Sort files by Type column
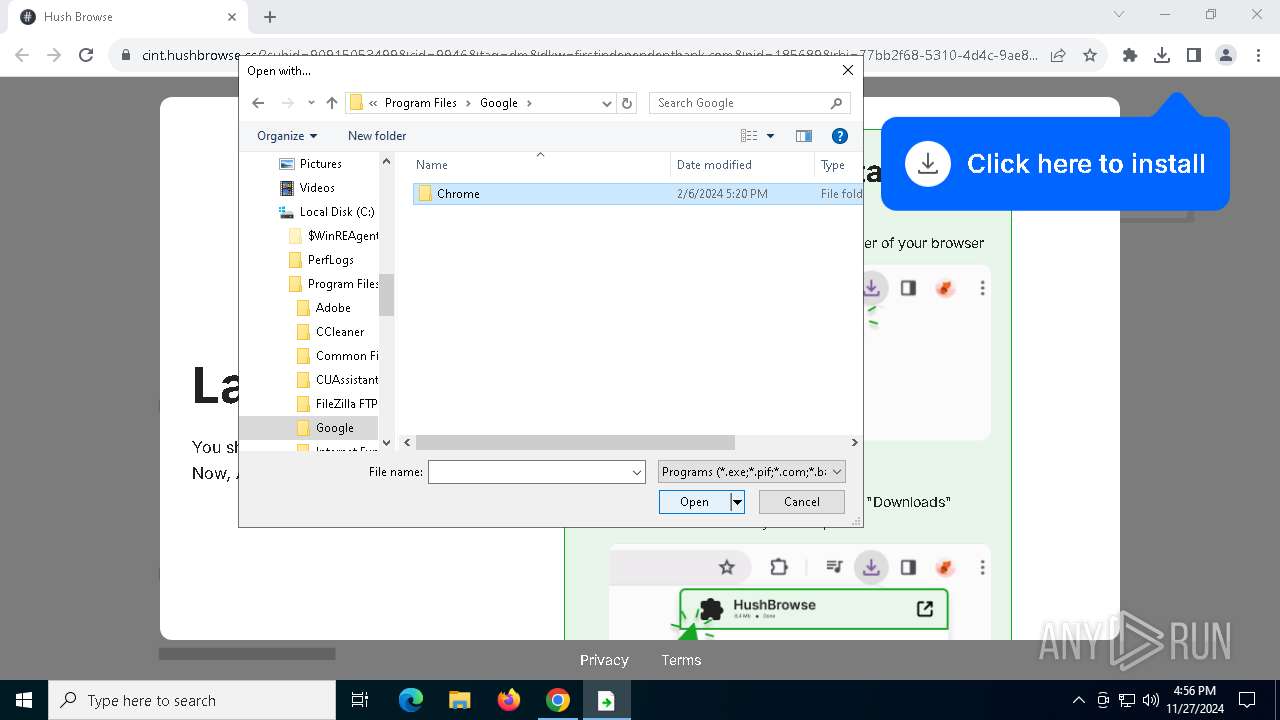The width and height of the screenshot is (1280, 720). [x=838, y=165]
